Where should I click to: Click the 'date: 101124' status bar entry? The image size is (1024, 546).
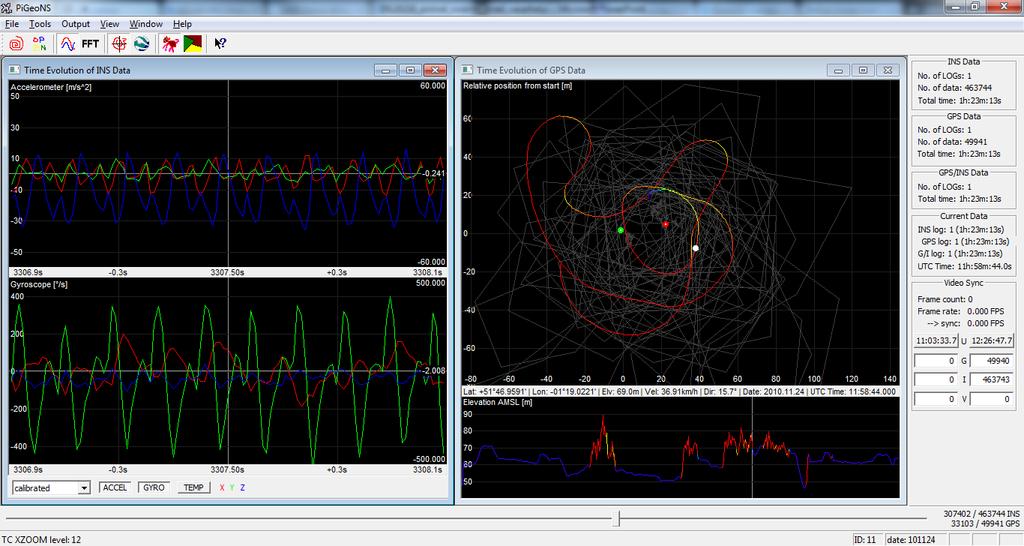point(910,539)
